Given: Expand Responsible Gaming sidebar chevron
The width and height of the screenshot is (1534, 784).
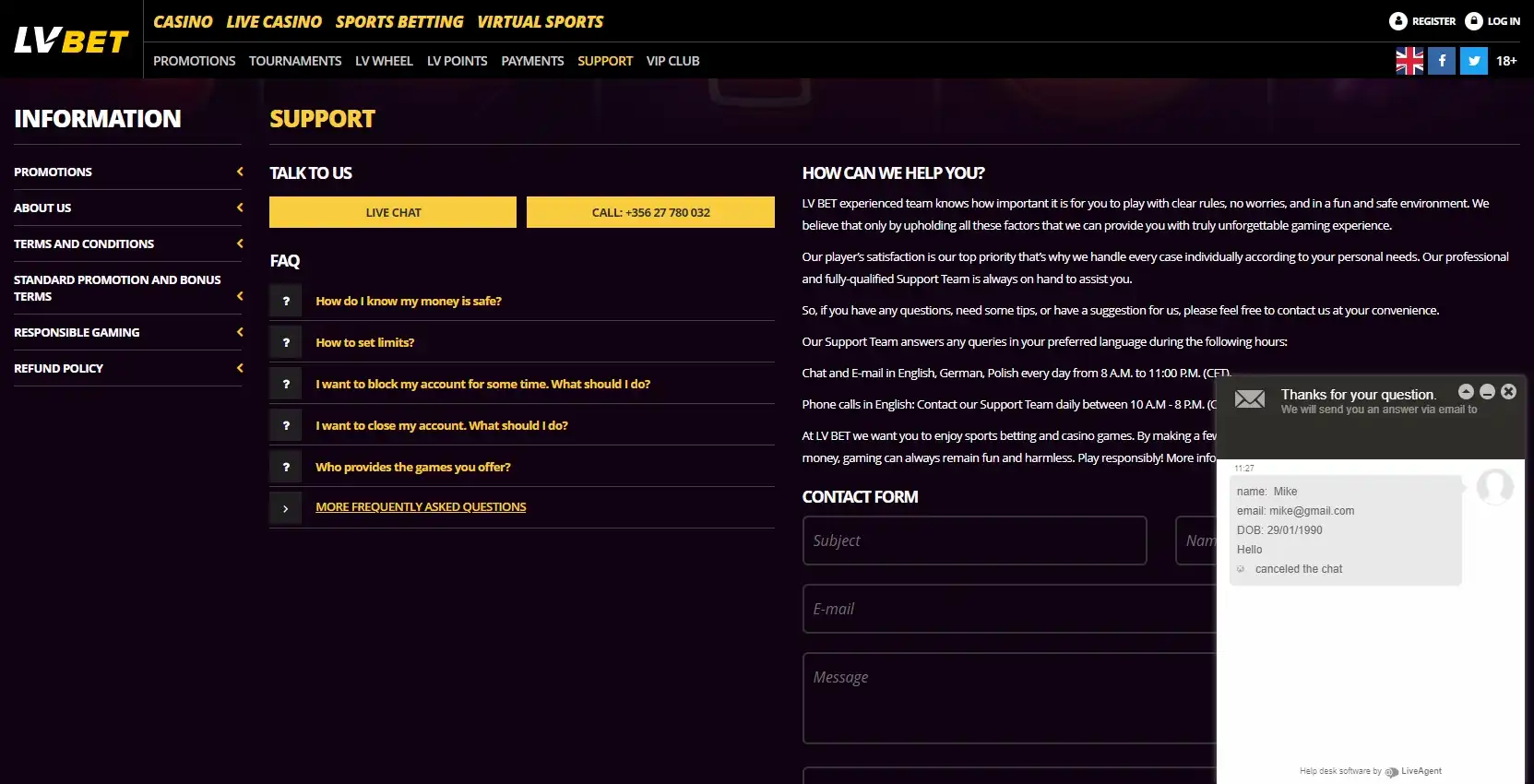Looking at the screenshot, I should tap(240, 332).
